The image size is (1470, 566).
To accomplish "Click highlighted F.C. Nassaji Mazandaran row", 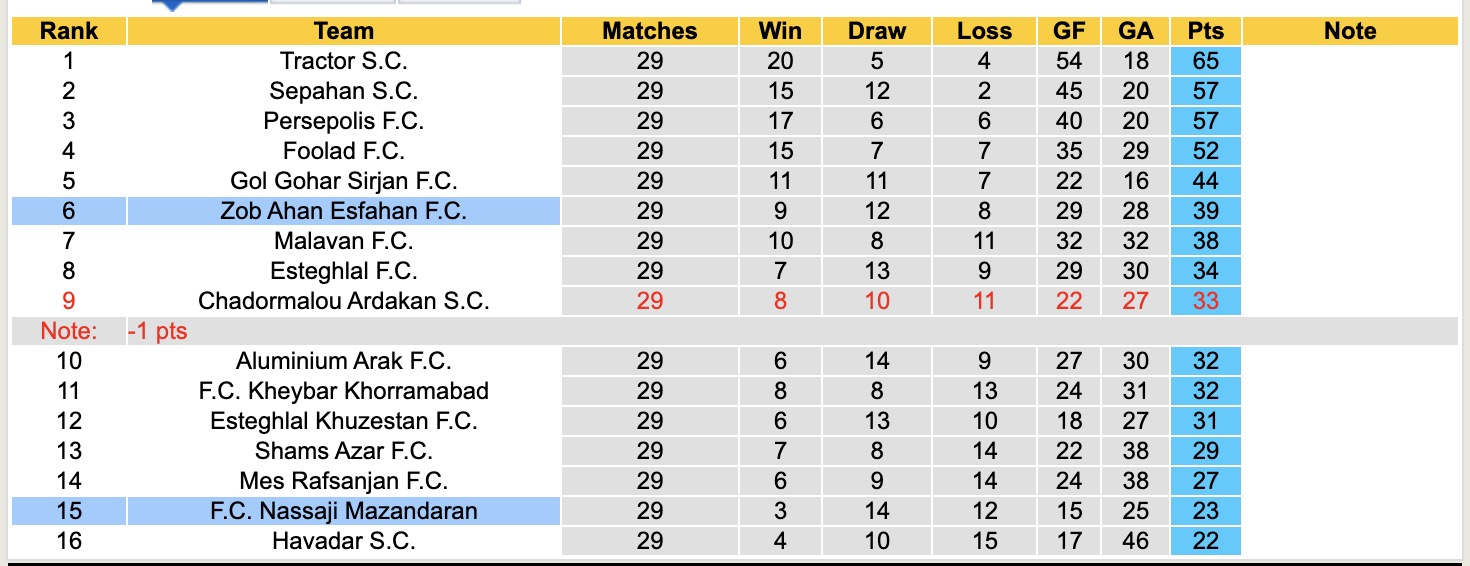I will click(343, 511).
